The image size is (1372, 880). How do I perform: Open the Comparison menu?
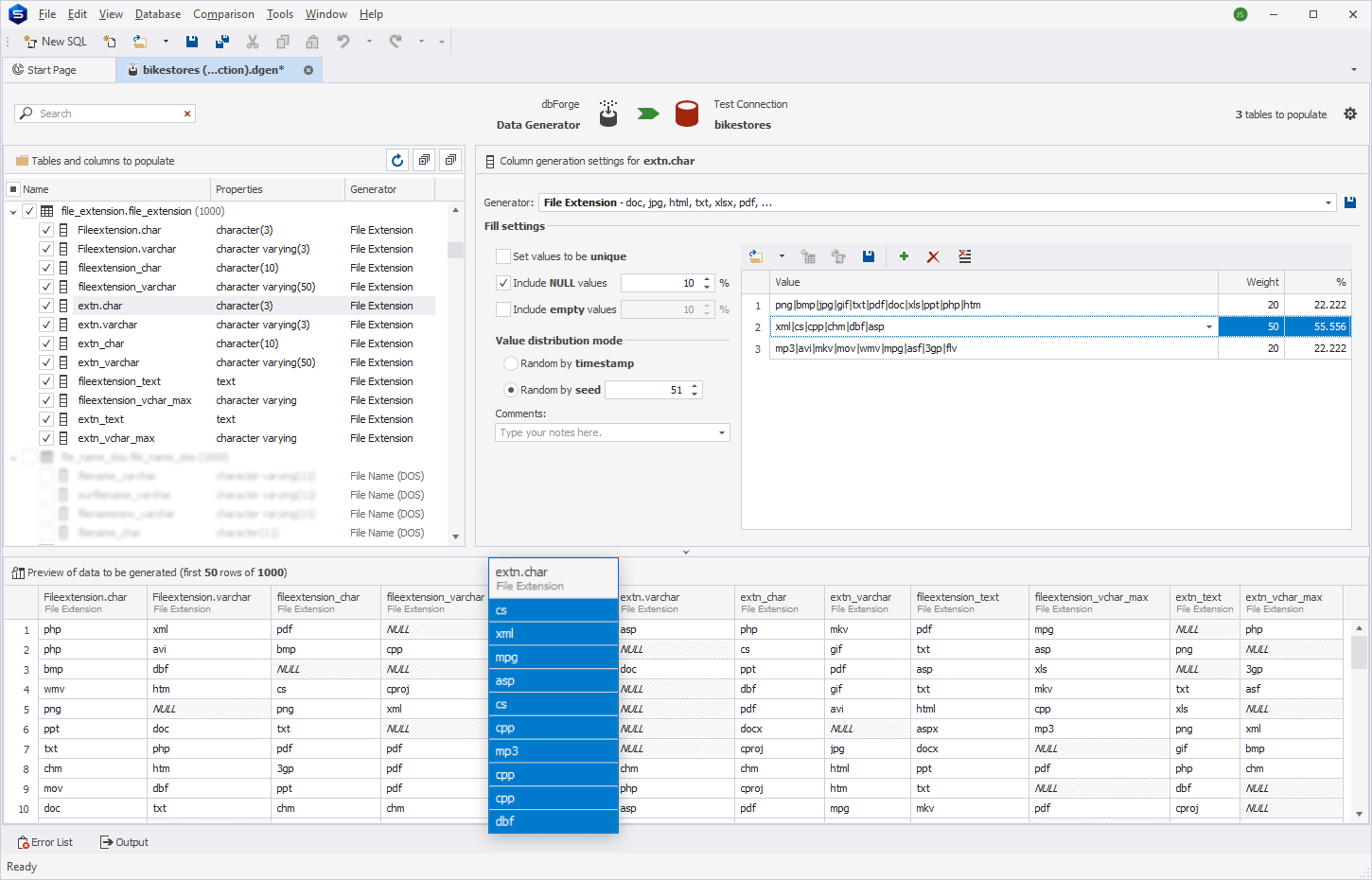pos(223,14)
